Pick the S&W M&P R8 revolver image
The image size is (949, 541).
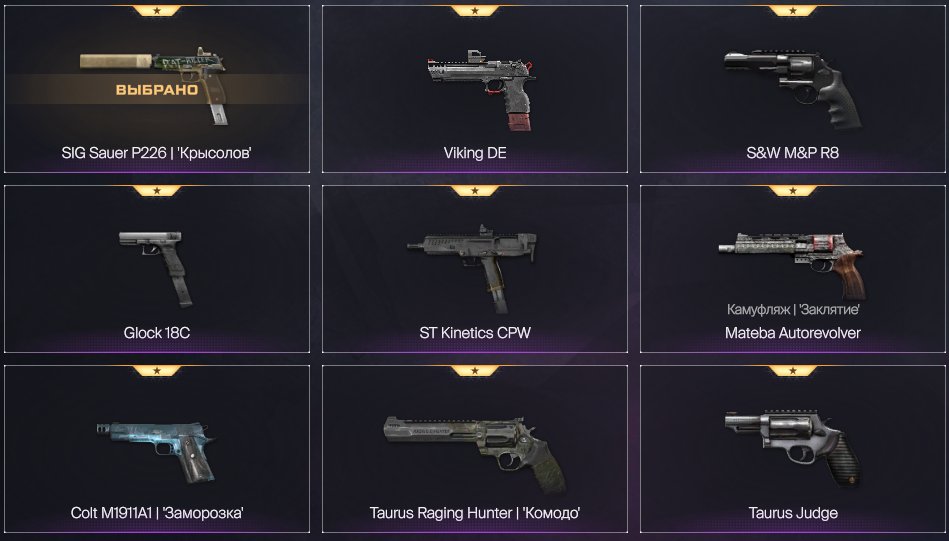coord(793,90)
